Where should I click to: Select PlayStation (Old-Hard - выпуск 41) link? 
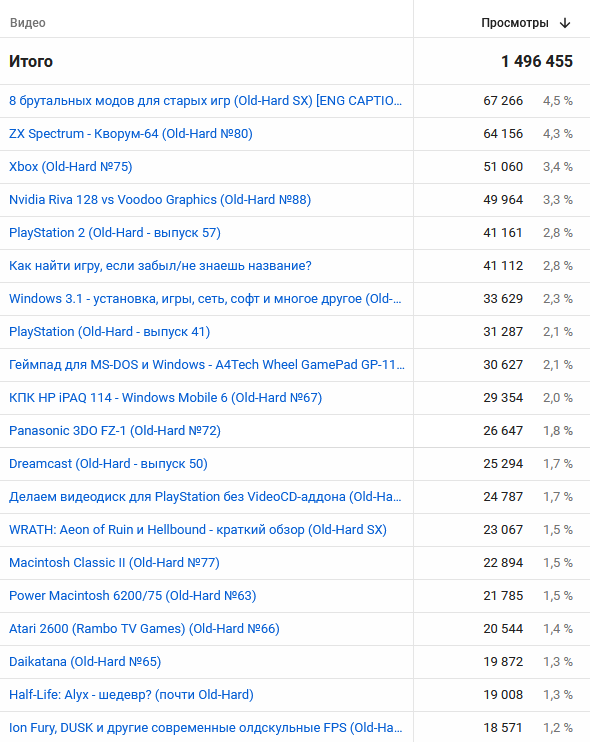pyautogui.click(x=109, y=332)
